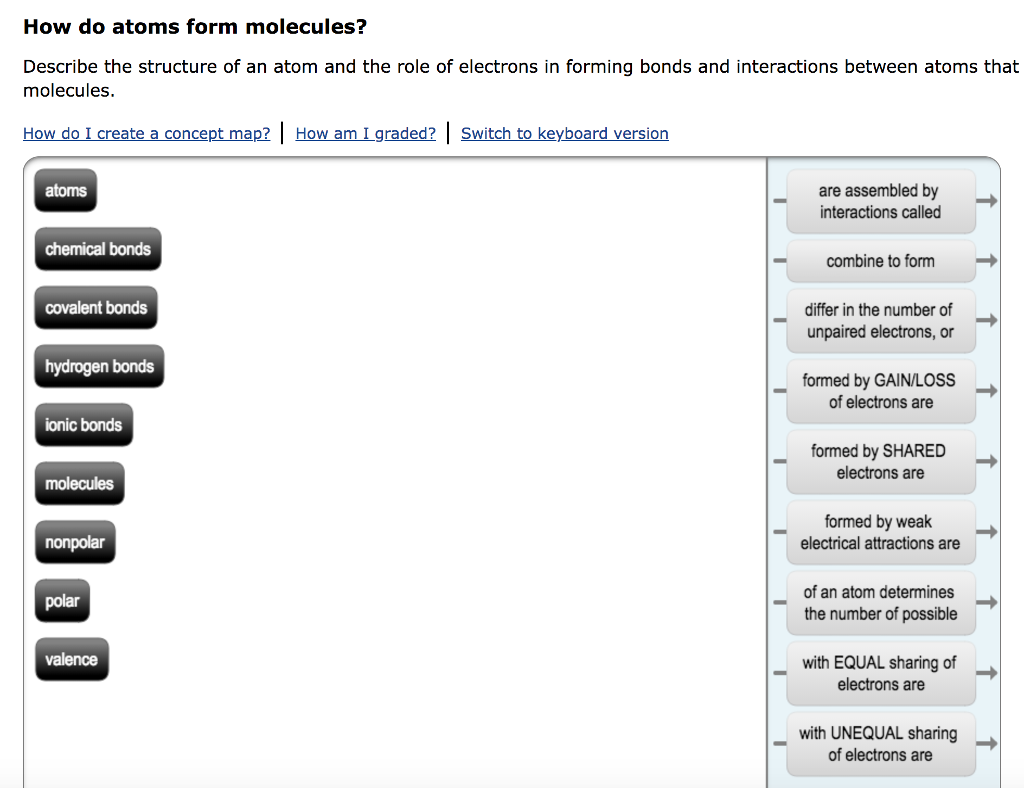Image resolution: width=1024 pixels, height=788 pixels.
Task: Select the "with UNEQUAL sharing of electrons are" phrase
Action: click(881, 743)
